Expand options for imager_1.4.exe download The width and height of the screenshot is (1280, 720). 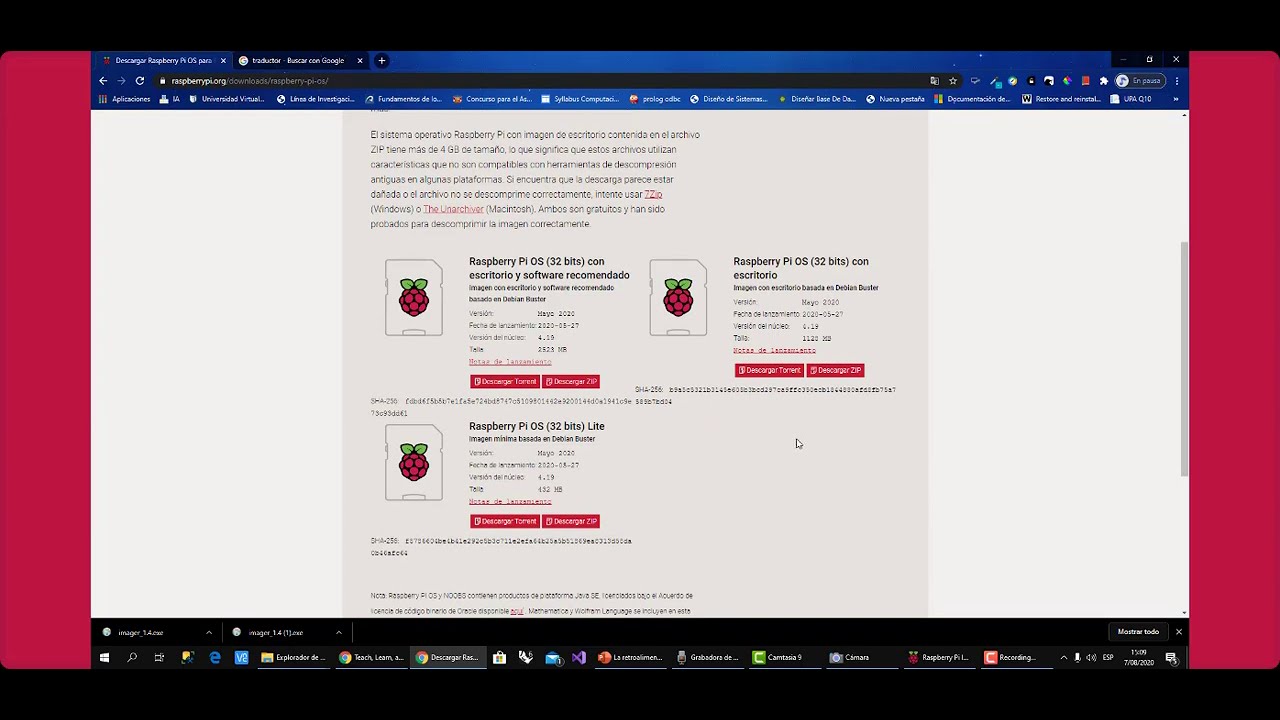point(208,632)
